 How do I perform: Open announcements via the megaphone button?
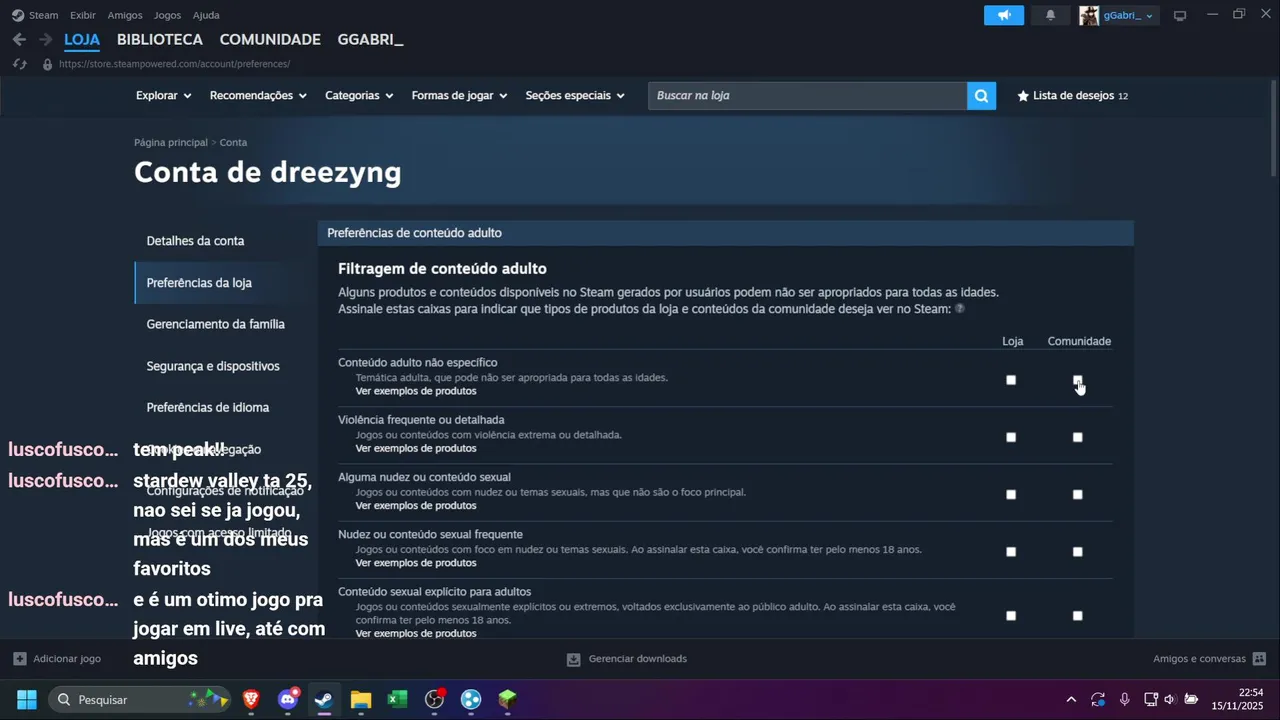(1004, 15)
